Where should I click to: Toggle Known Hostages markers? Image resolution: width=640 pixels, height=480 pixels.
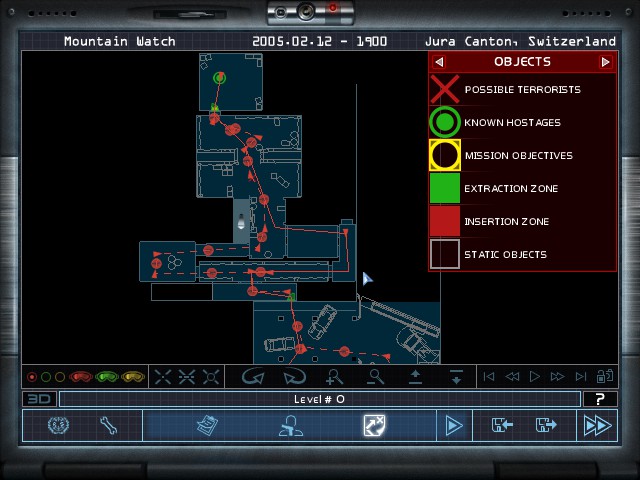tap(444, 123)
